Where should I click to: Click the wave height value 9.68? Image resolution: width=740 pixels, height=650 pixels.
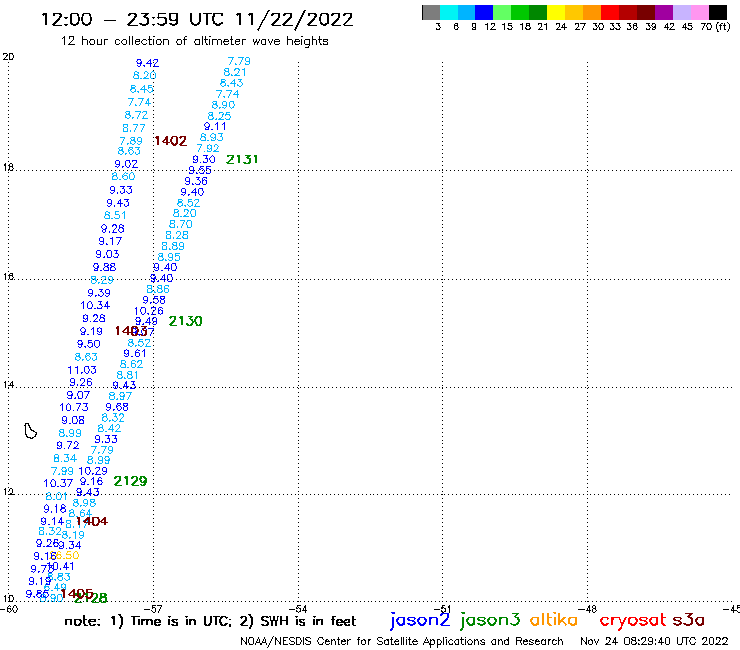[x=117, y=407]
